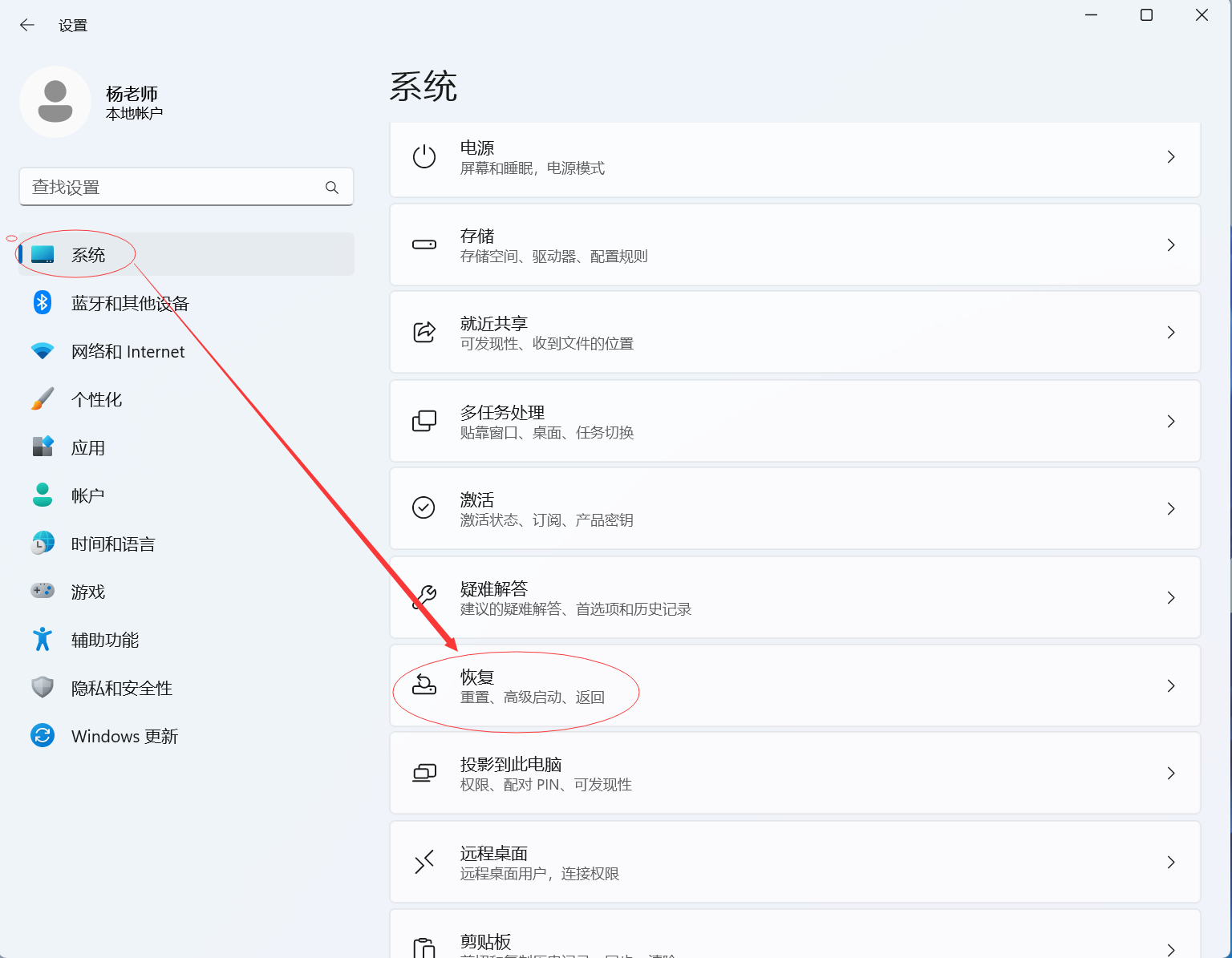Click the accessibility figure icon for 辅助功能
1232x958 pixels.
43,639
